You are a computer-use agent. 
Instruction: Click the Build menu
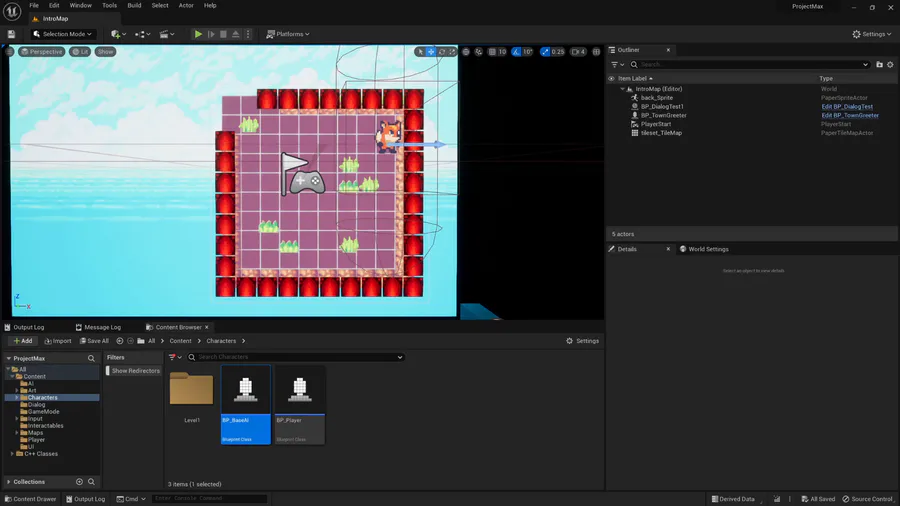pos(134,5)
